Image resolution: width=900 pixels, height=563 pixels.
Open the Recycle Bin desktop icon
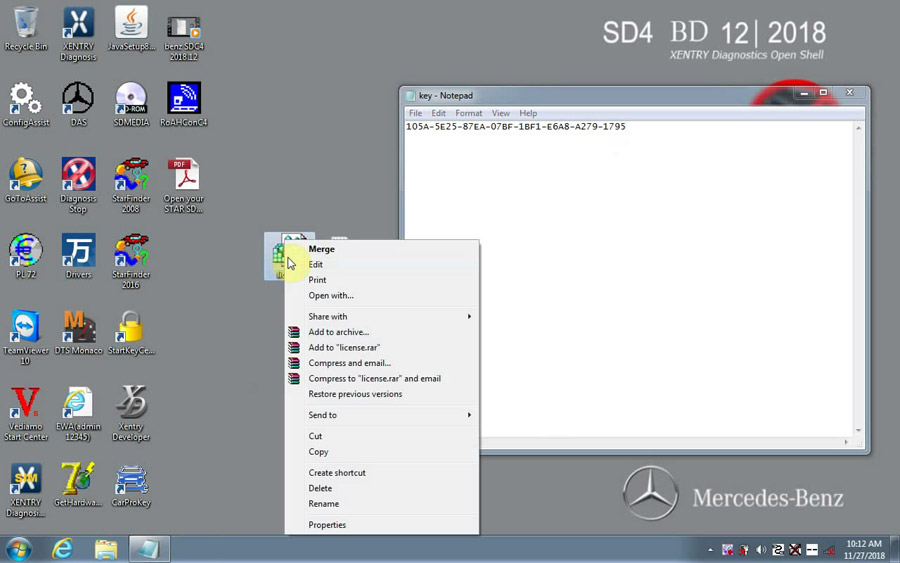[25, 29]
